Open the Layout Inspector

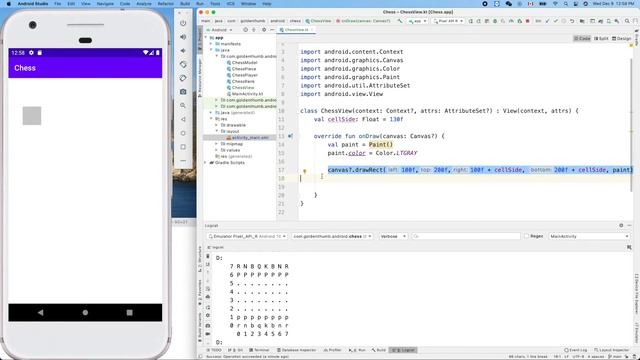(x=611, y=350)
